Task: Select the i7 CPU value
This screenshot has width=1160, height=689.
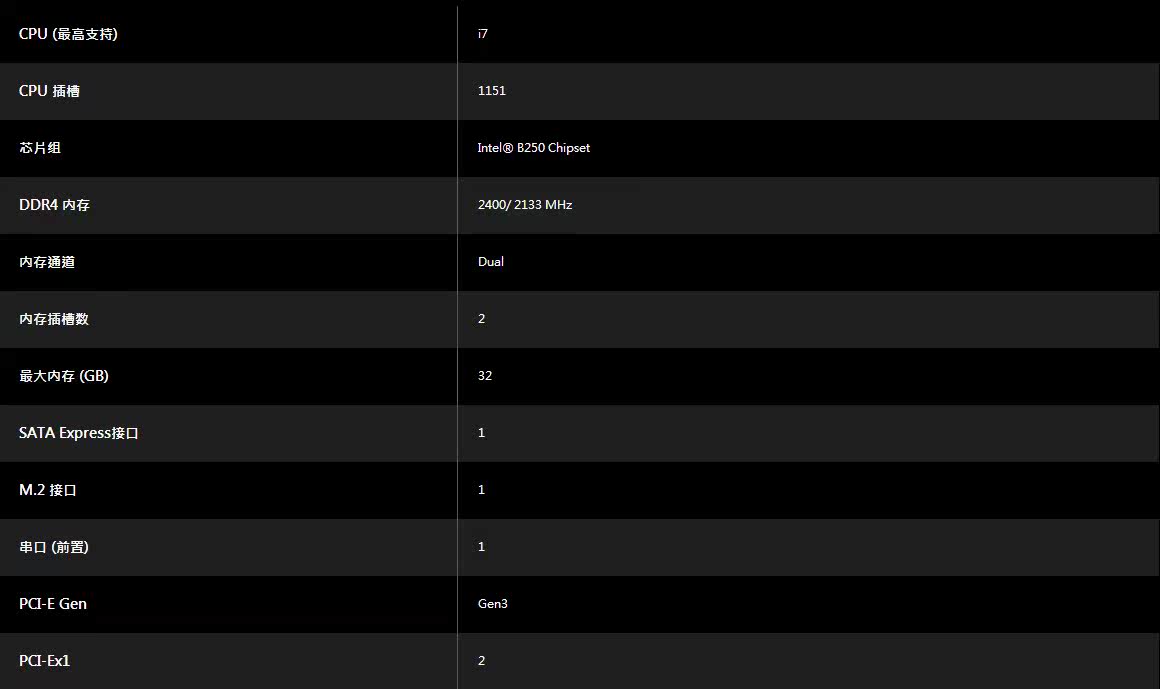Action: pyautogui.click(x=482, y=34)
